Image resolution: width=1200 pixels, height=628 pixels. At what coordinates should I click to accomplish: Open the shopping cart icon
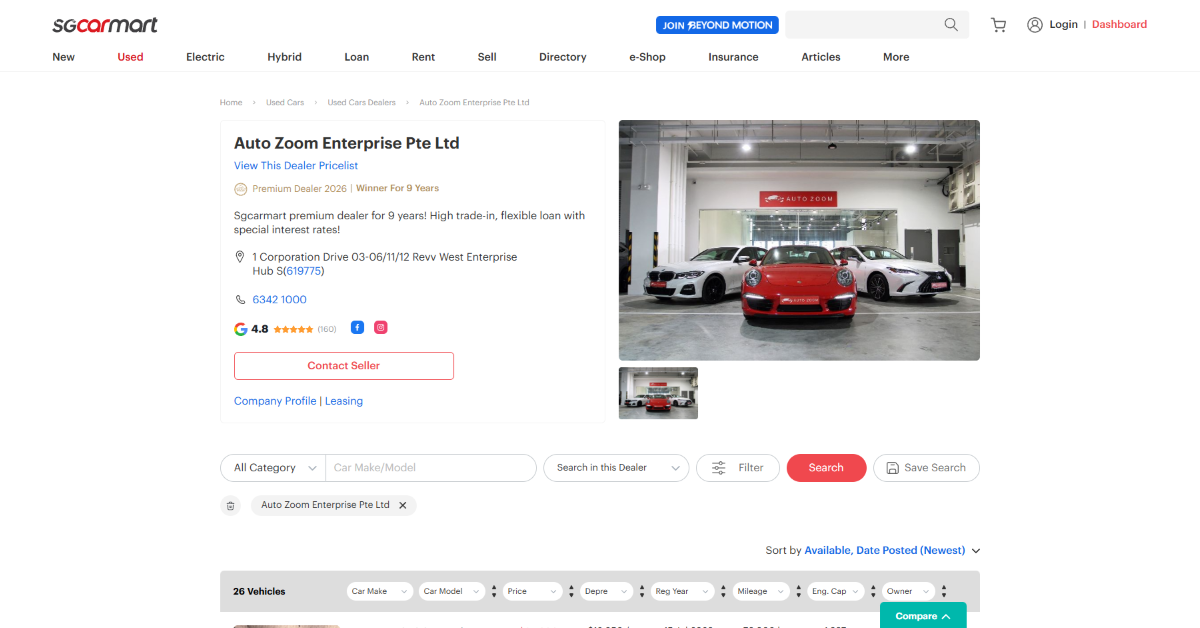point(998,25)
